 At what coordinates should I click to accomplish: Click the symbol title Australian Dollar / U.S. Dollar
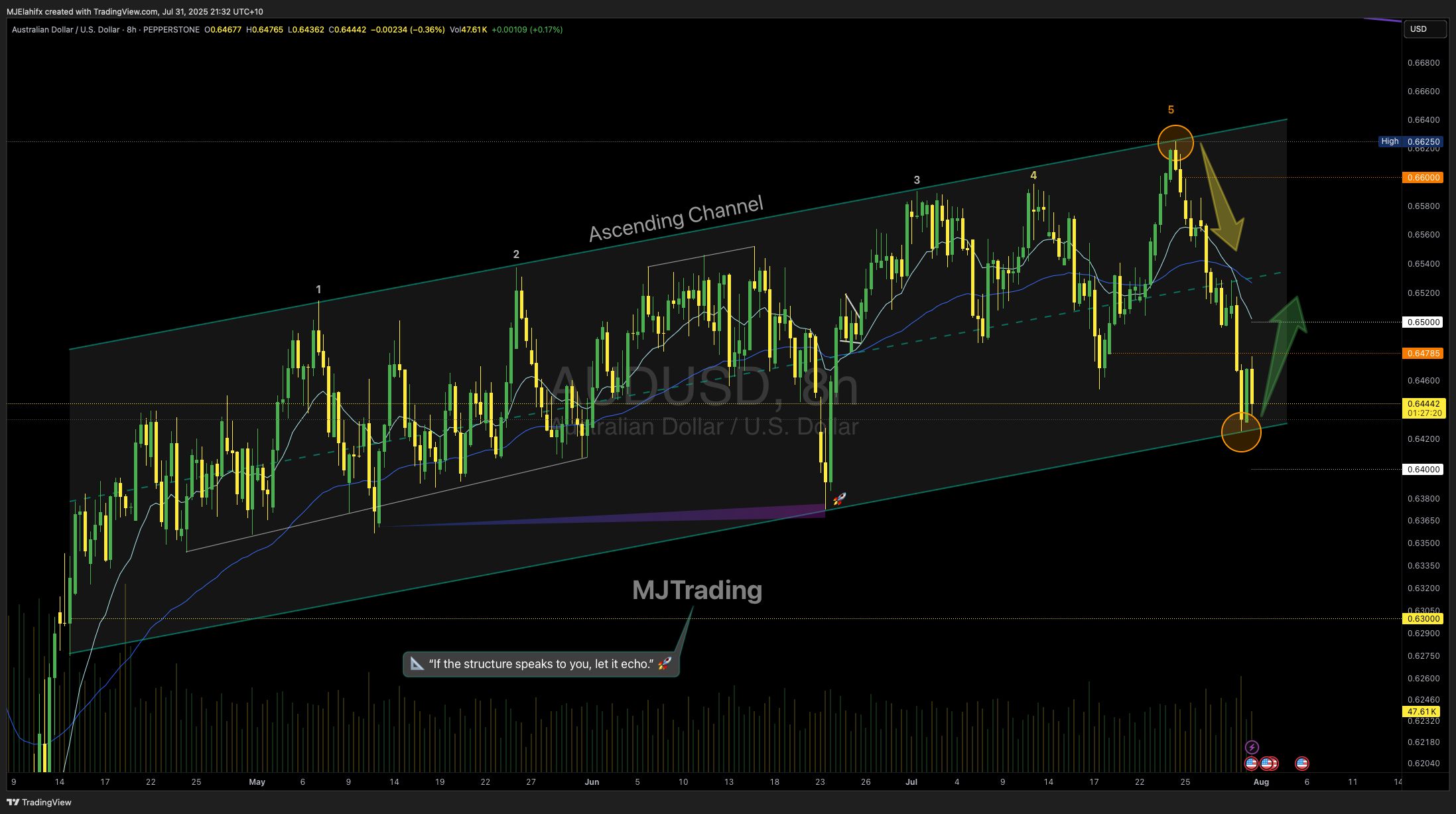pos(66,30)
